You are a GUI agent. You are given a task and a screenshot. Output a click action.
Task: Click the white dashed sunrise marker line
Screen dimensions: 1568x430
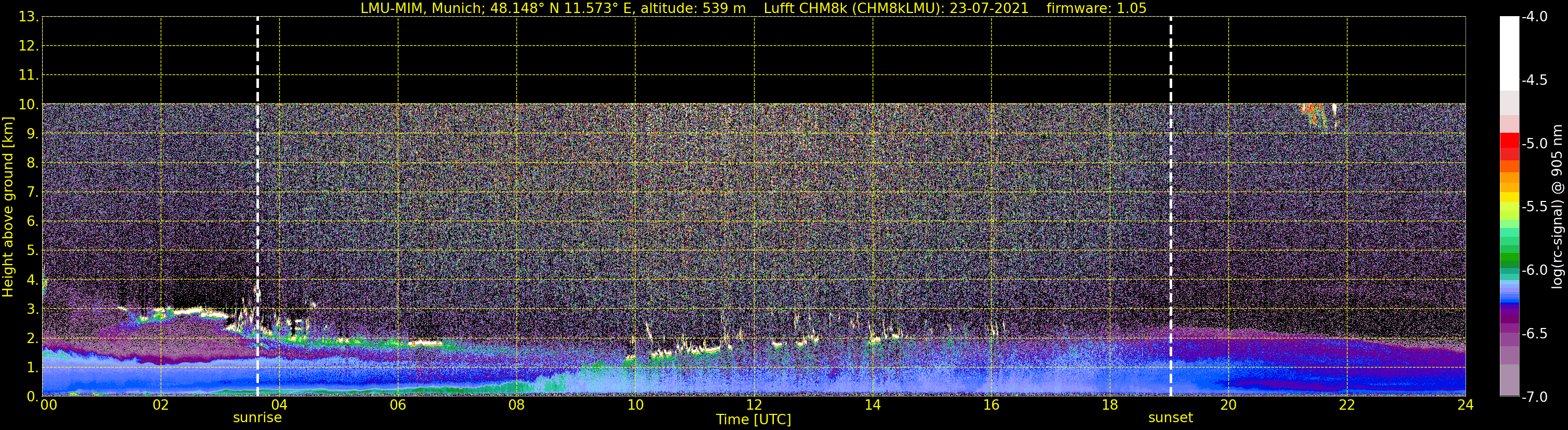click(257, 207)
